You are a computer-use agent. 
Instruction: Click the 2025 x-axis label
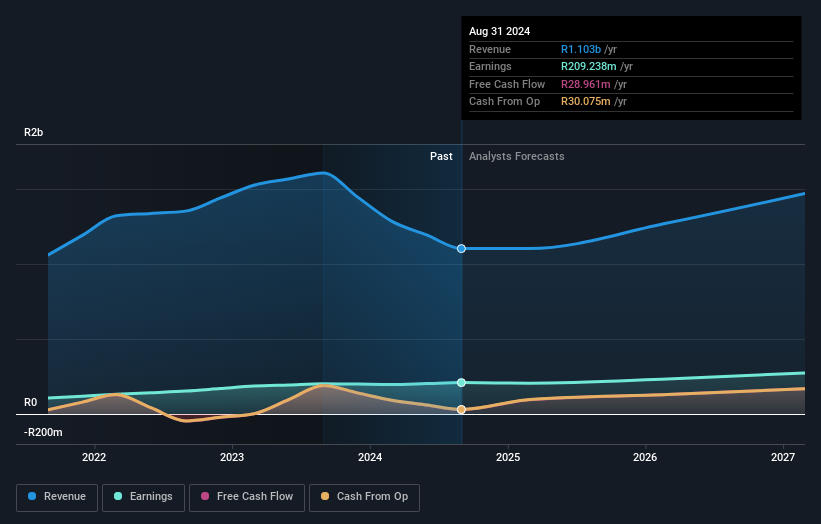[x=508, y=458]
